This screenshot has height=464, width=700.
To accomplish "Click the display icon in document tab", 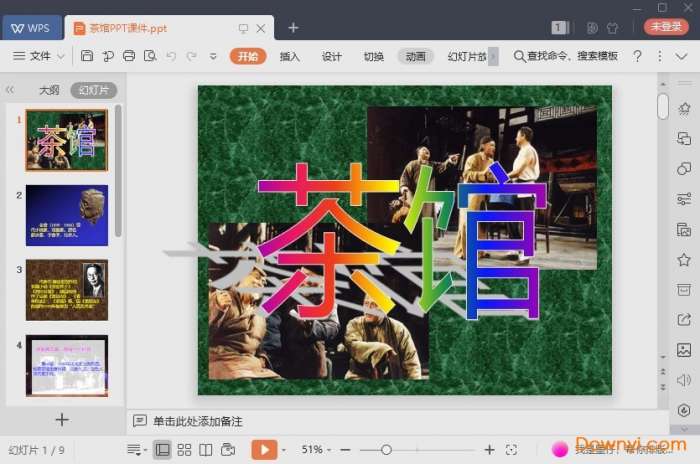I will tap(243, 29).
